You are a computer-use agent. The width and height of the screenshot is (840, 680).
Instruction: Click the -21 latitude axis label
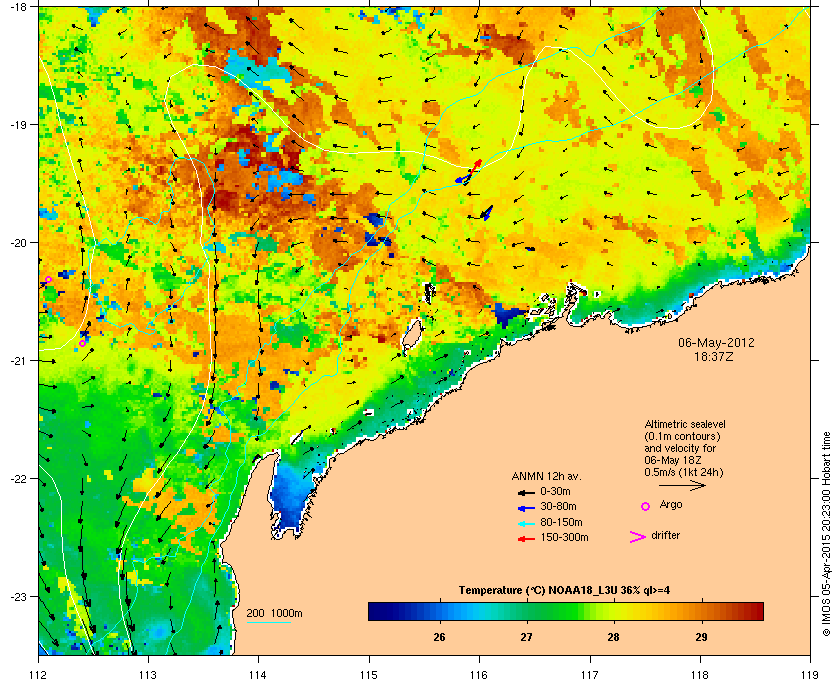coord(18,361)
